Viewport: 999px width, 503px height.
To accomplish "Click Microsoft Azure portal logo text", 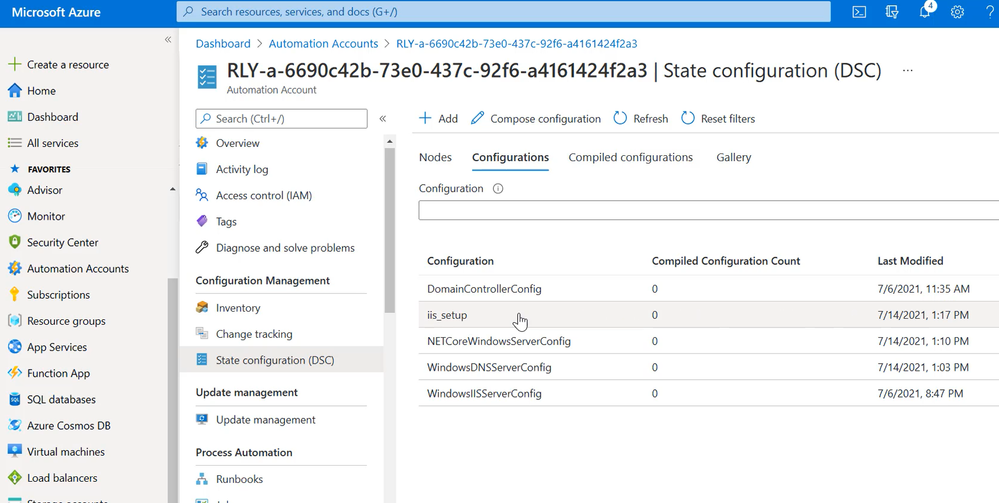I will click(56, 12).
